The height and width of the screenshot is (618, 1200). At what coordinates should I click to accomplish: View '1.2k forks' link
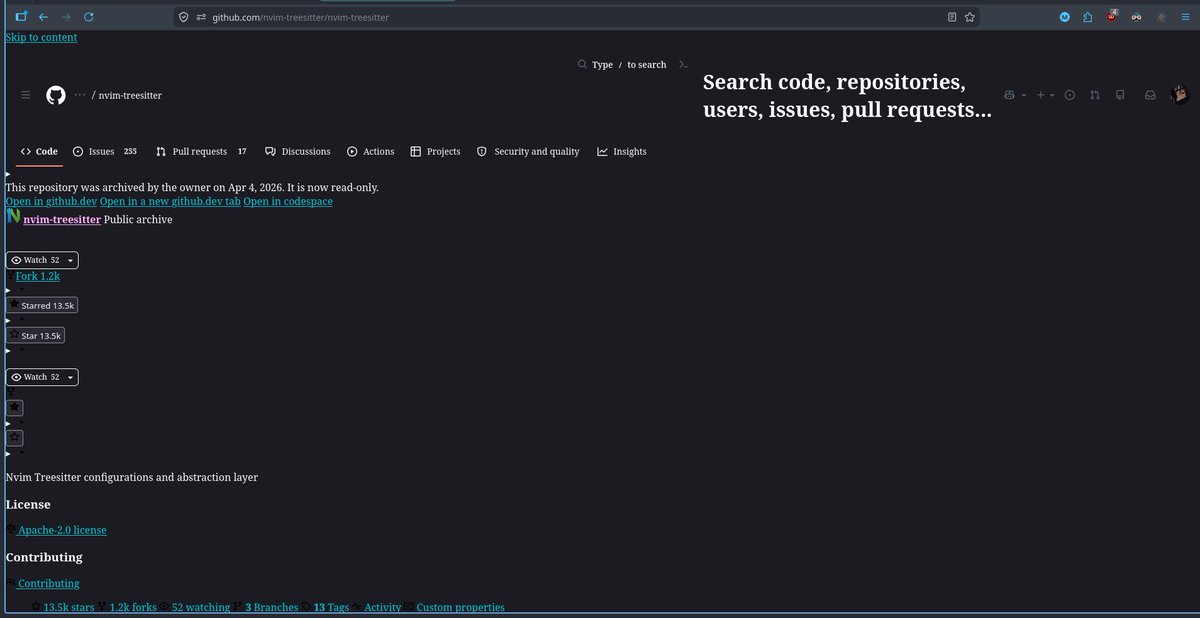pos(133,607)
